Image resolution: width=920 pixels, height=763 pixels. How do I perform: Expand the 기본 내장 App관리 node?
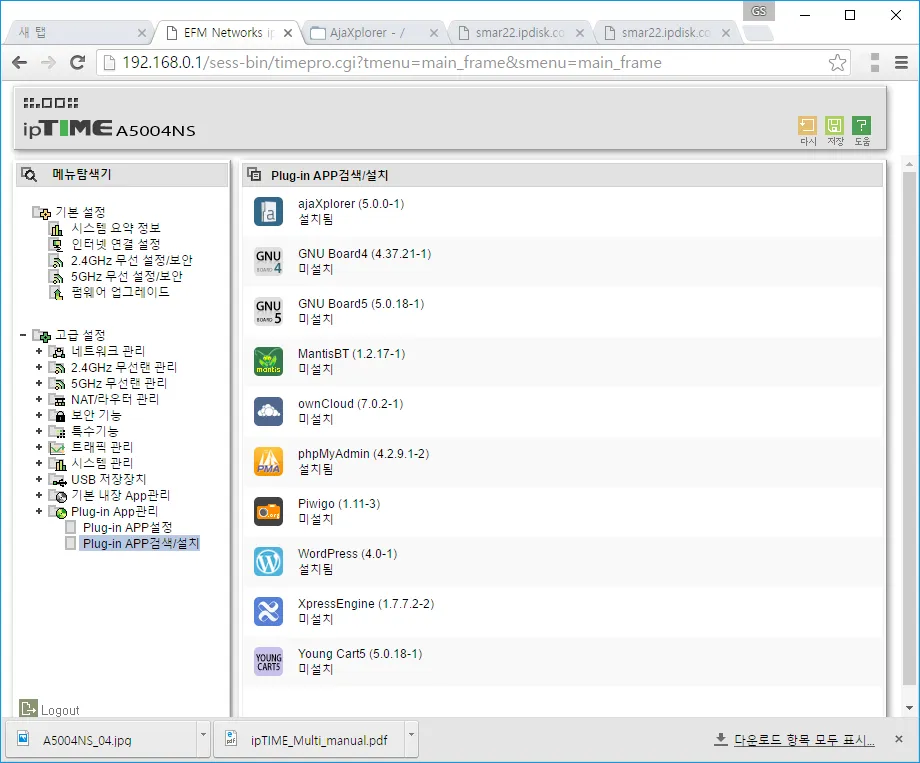[x=39, y=495]
